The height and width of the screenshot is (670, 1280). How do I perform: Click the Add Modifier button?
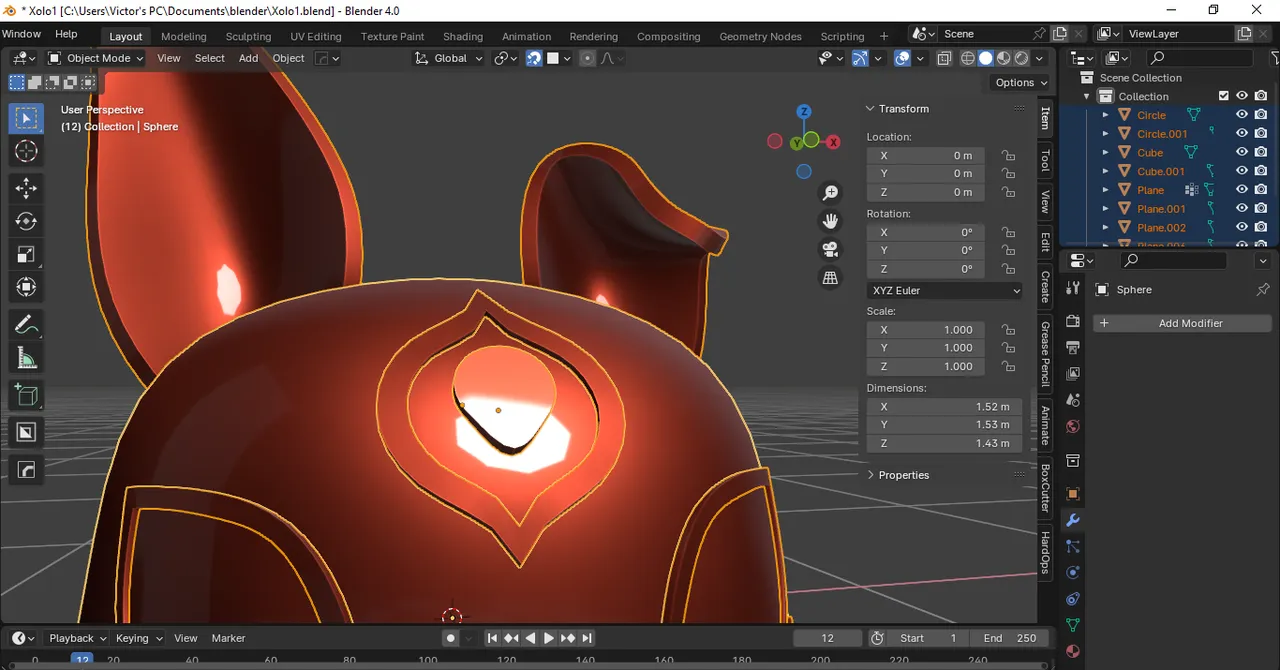tap(1182, 323)
